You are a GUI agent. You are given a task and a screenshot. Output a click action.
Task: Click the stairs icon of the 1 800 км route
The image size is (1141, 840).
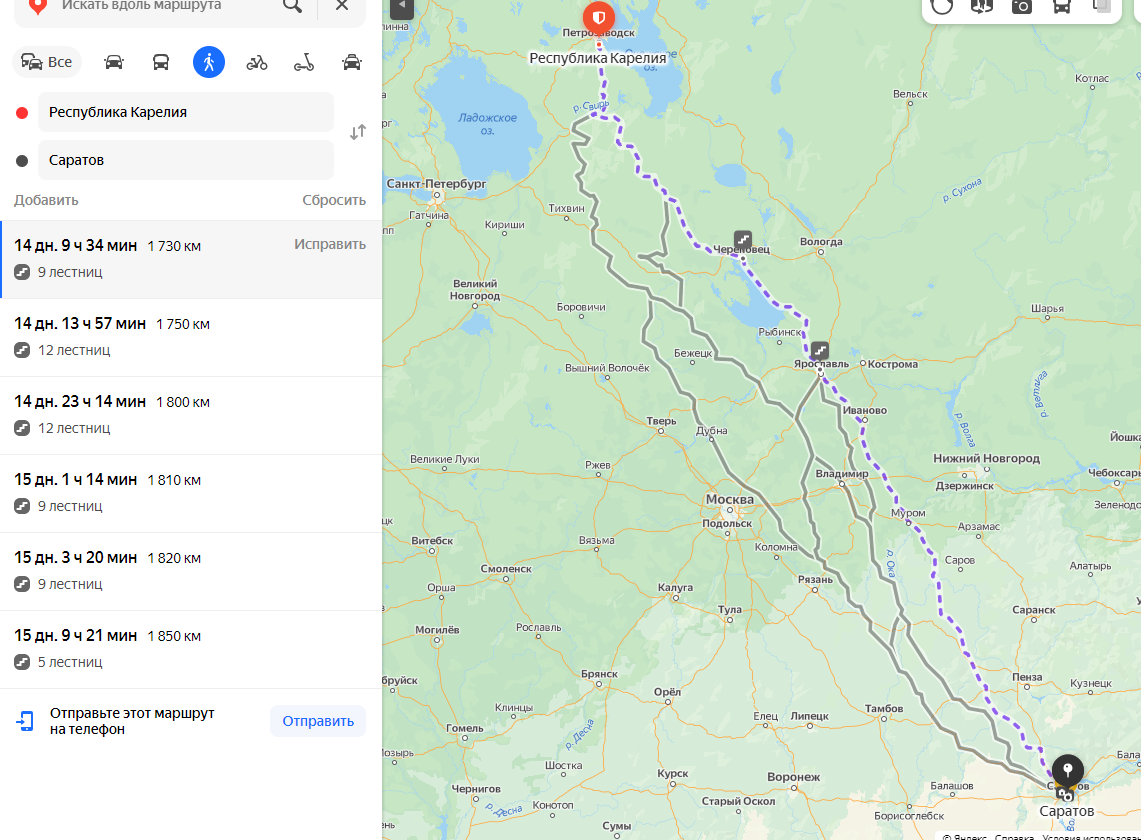point(22,428)
